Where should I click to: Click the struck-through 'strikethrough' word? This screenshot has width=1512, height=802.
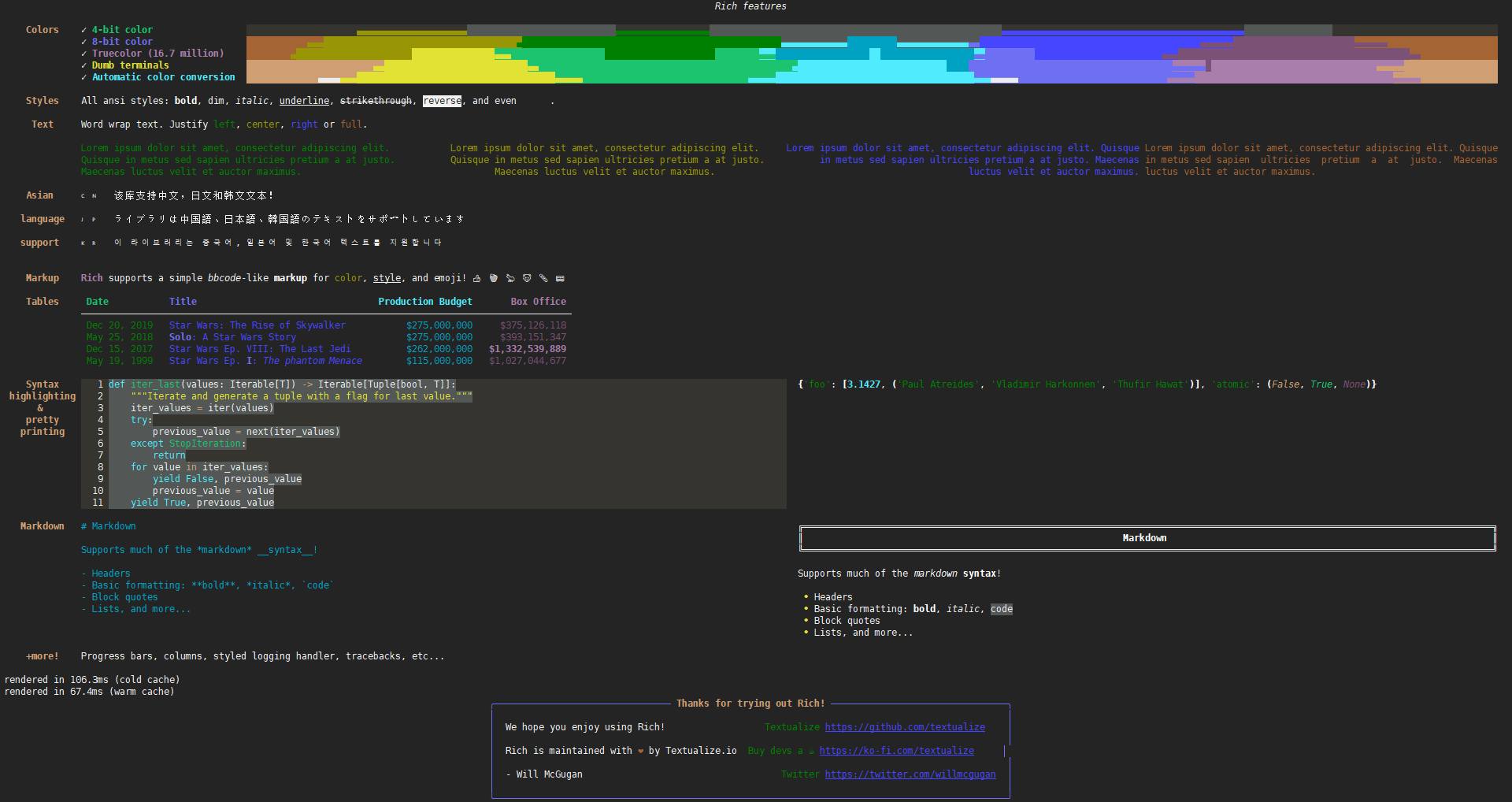click(x=376, y=101)
